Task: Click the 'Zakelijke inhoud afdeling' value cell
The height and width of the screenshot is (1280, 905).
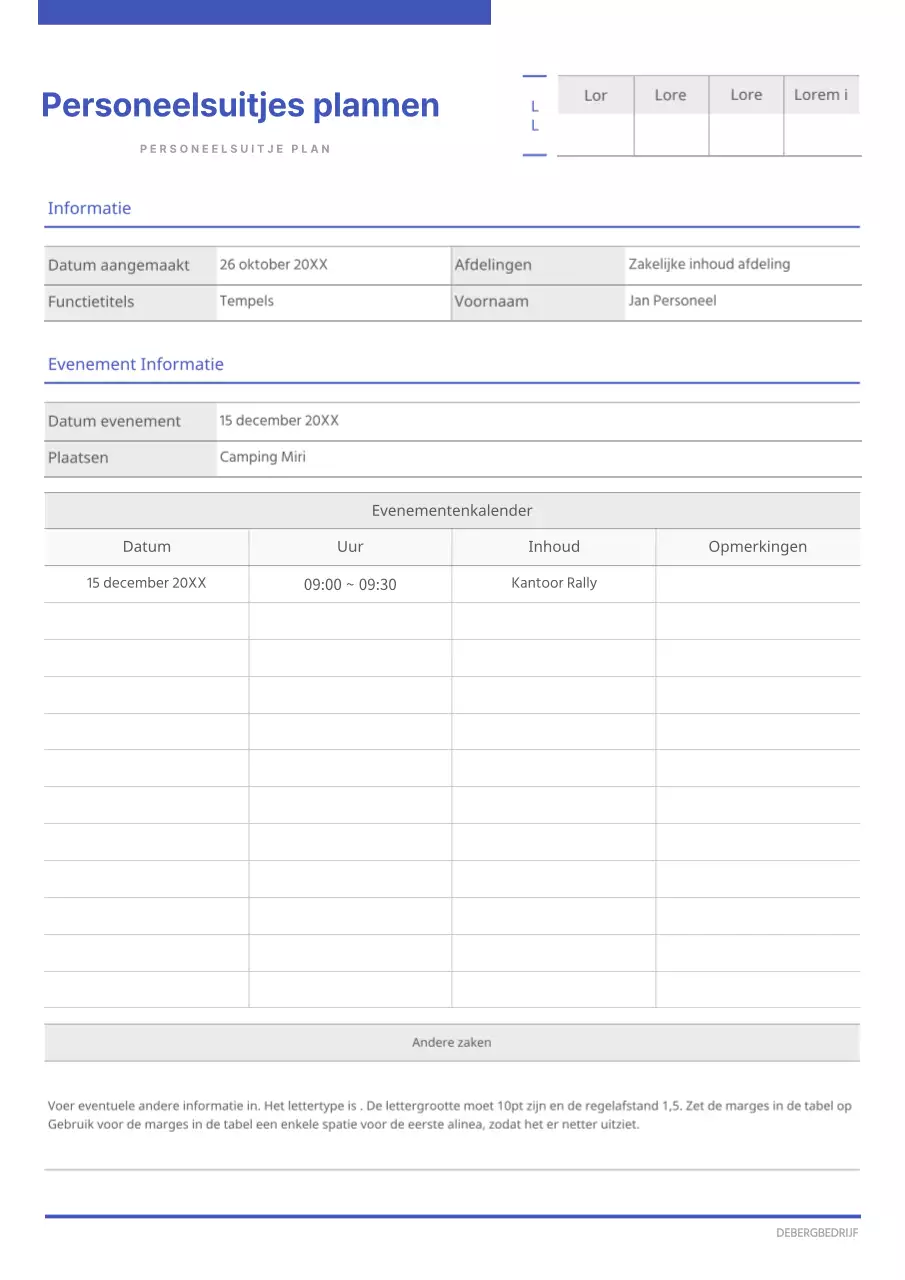Action: [710, 264]
